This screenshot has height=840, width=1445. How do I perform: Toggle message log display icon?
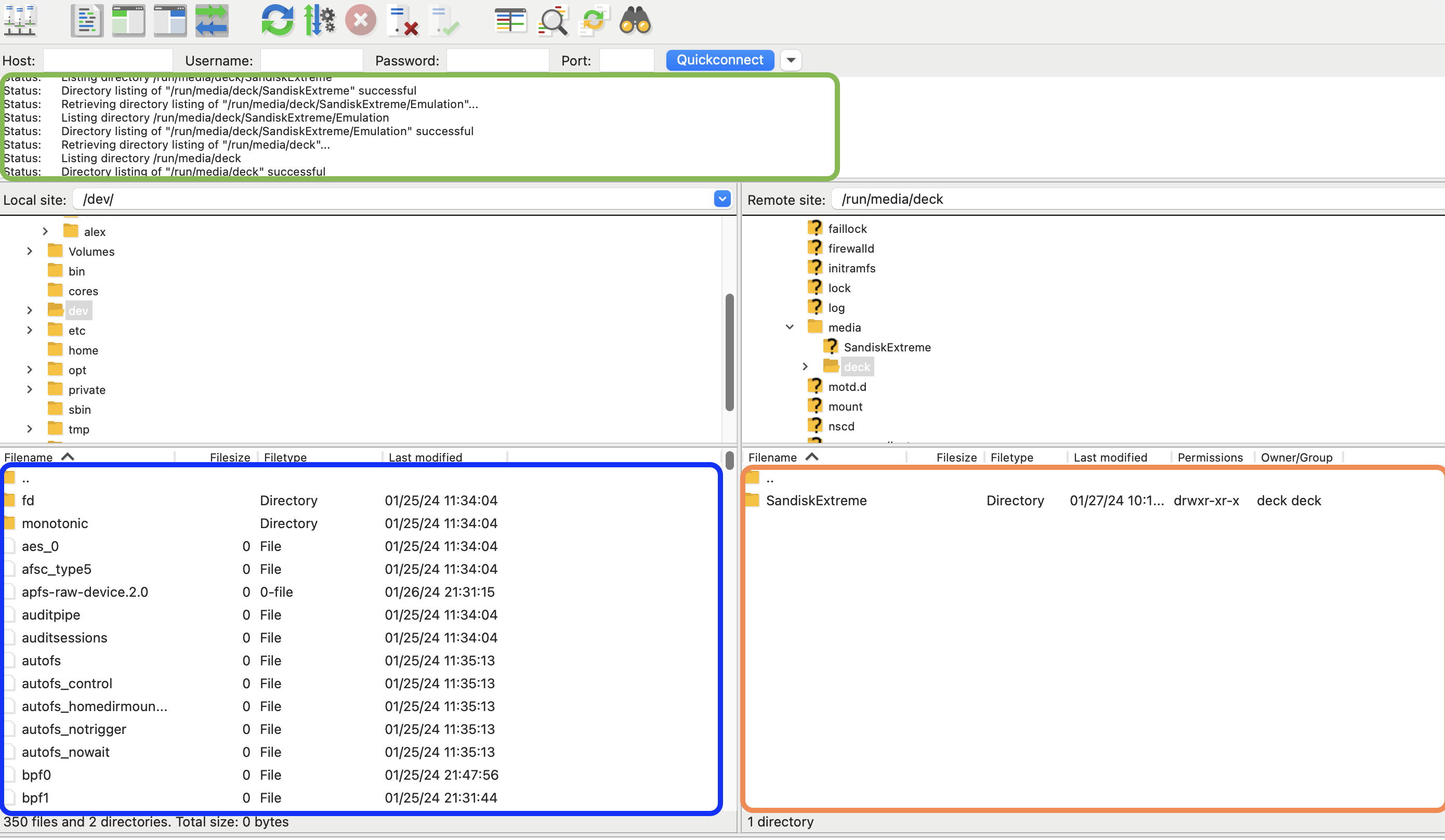(x=87, y=21)
